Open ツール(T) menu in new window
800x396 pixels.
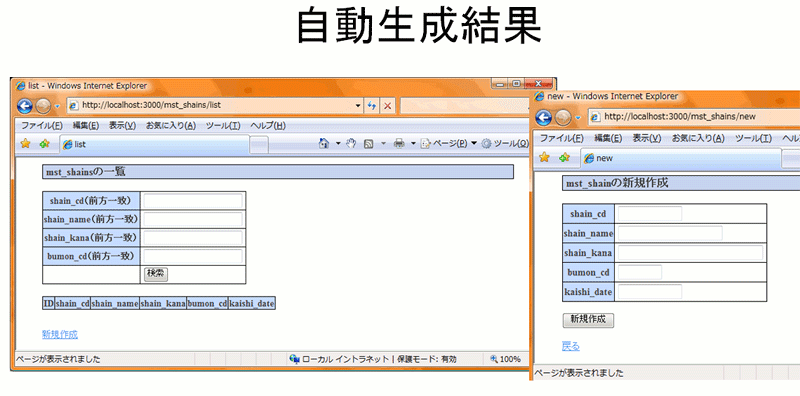point(754,138)
